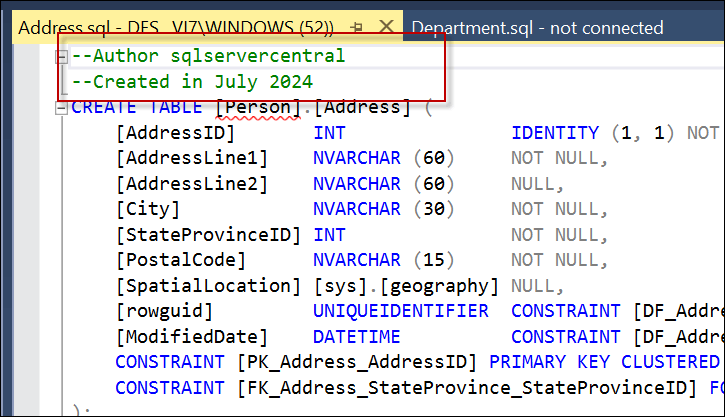The height and width of the screenshot is (417, 725).
Task: Click the [AddressLine2] column name
Action: coord(192,184)
